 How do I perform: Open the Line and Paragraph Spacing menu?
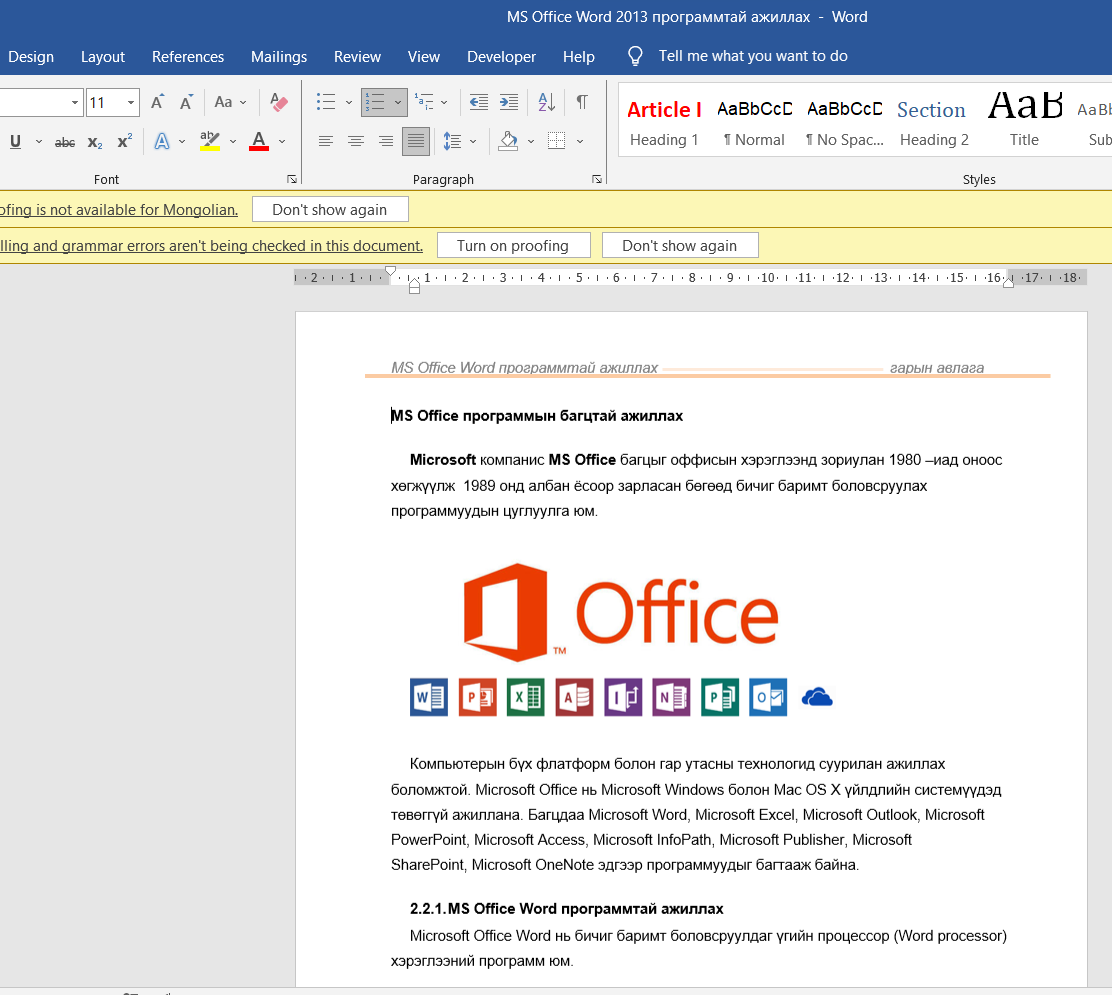point(460,141)
